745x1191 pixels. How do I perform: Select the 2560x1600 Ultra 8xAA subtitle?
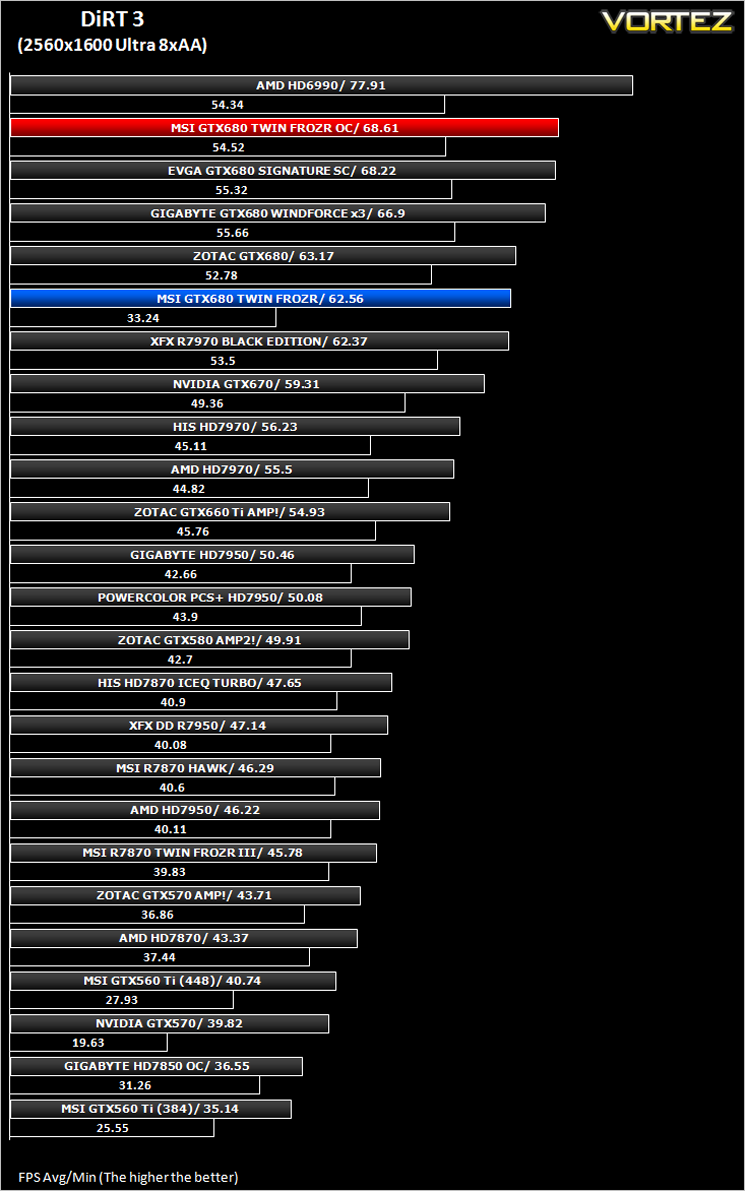click(112, 45)
